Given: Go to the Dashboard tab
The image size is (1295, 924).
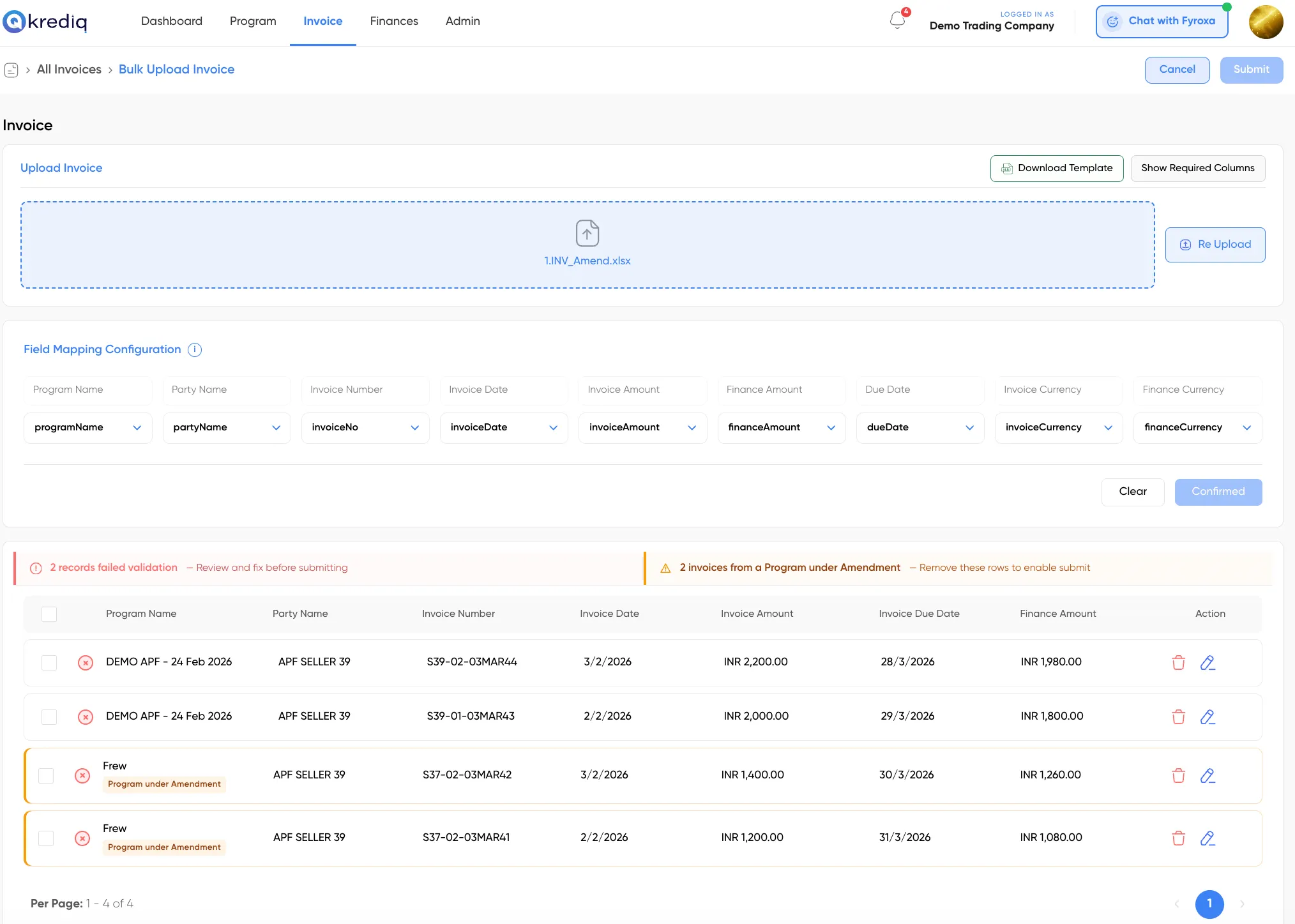Looking at the screenshot, I should 172,21.
